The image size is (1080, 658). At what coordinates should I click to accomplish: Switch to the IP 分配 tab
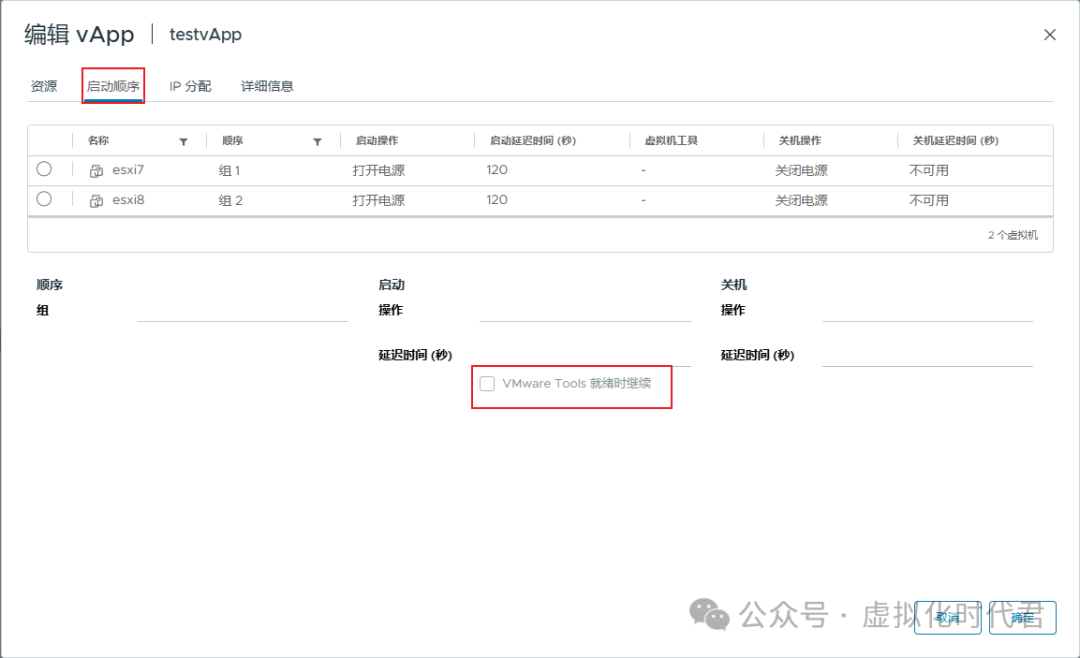point(189,86)
